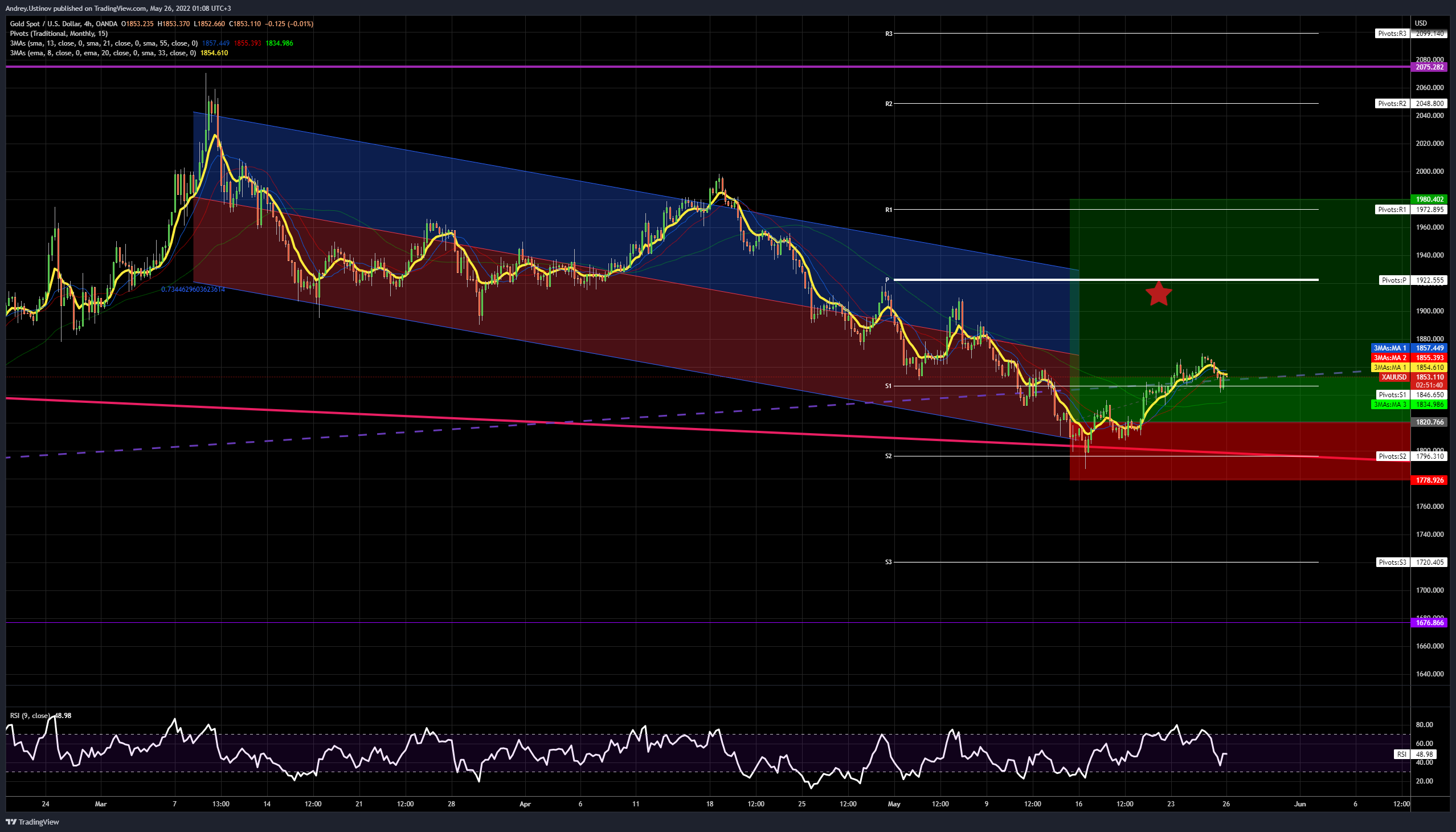Select the S2 pivot line marker
1456x832 pixels.
[x=889, y=456]
